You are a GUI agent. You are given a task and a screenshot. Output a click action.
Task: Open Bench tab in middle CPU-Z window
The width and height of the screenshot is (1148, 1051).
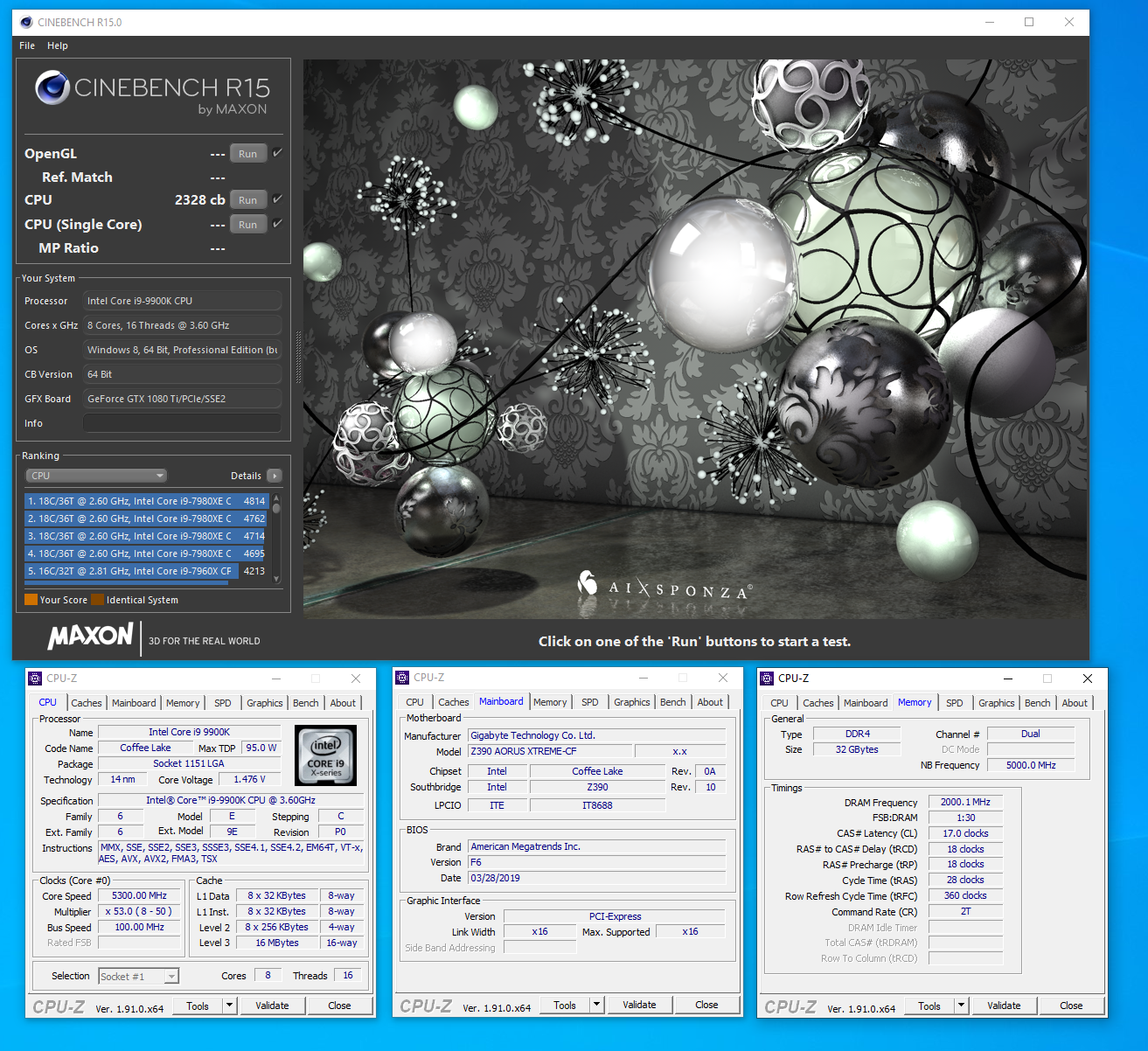673,702
